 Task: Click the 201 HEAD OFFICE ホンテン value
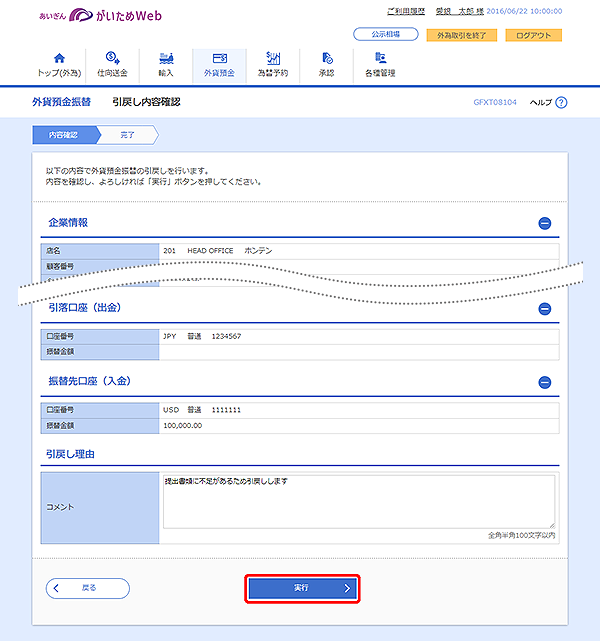217,251
